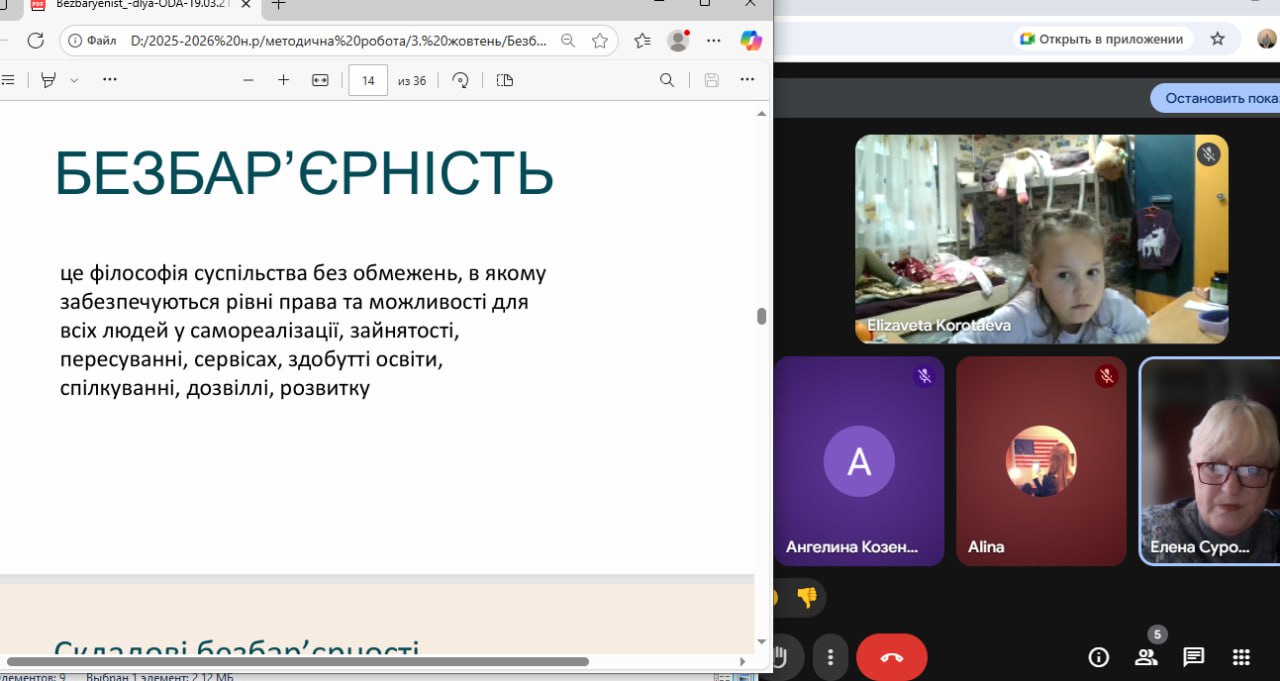Image resolution: width=1280 pixels, height=681 pixels.
Task: Open the meeting chat panel
Action: [1193, 657]
